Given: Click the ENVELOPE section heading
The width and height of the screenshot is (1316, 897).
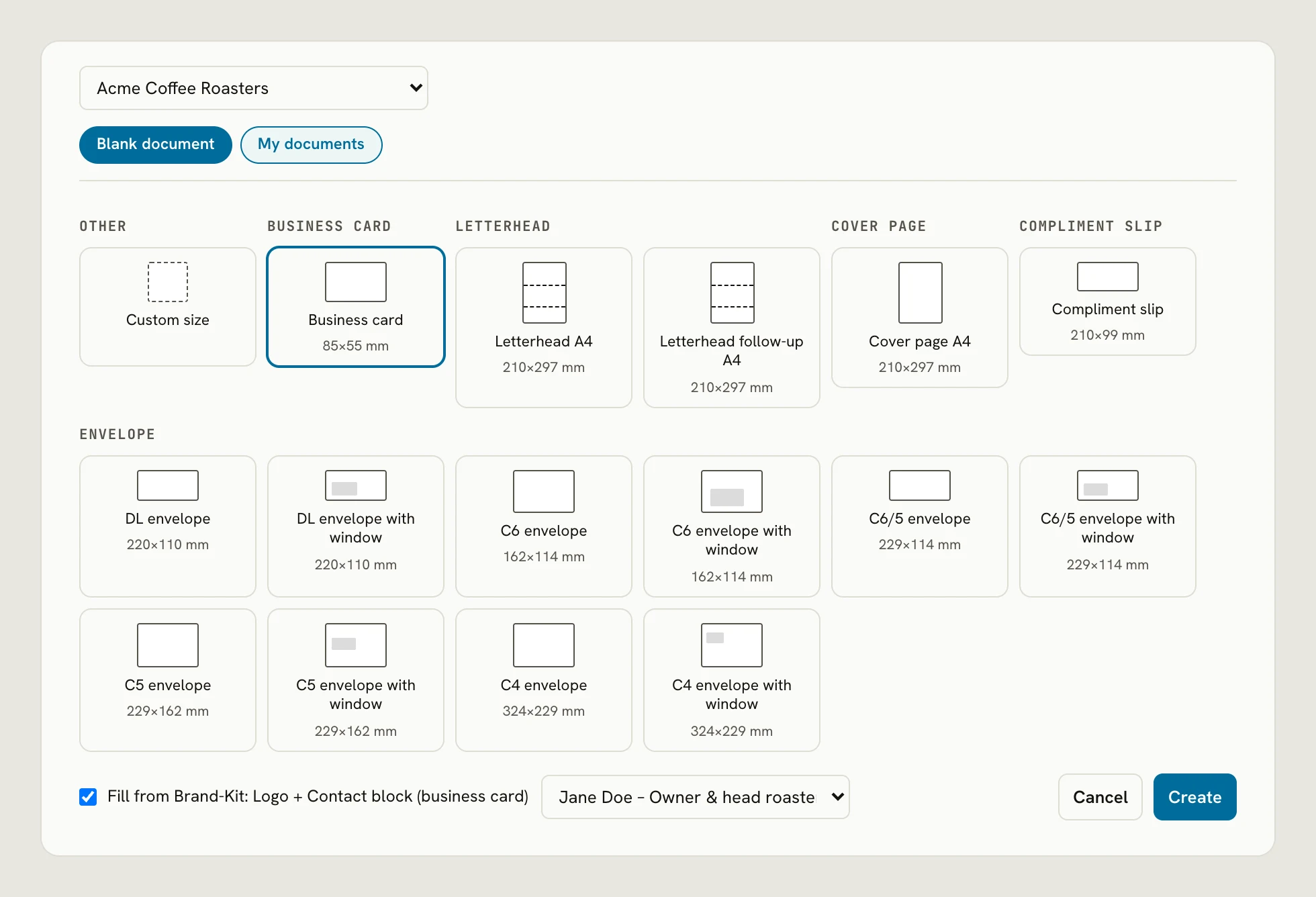Looking at the screenshot, I should click(x=117, y=434).
